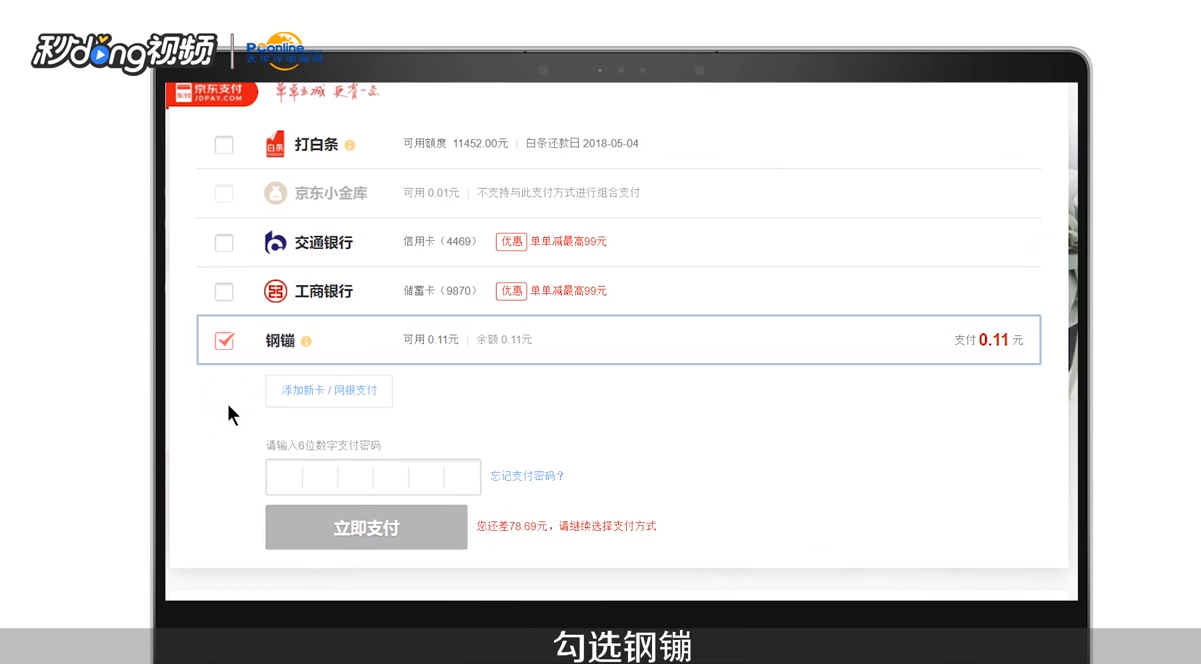Click the 可用额度 11452.00元 text
Viewport: 1201px width, 664px height.
point(456,144)
